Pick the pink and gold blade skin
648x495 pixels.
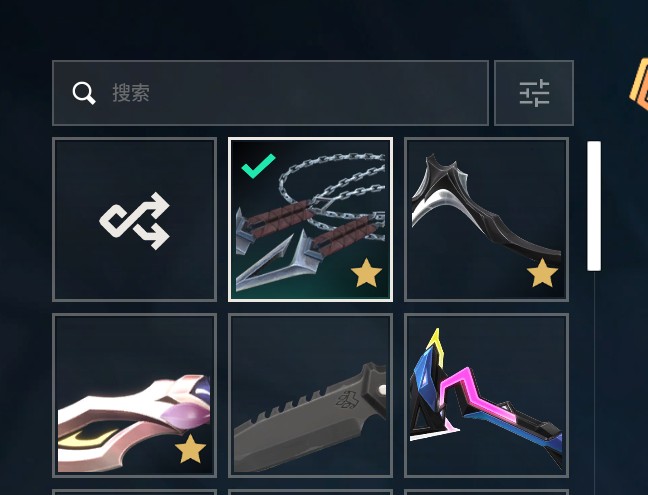[x=135, y=395]
